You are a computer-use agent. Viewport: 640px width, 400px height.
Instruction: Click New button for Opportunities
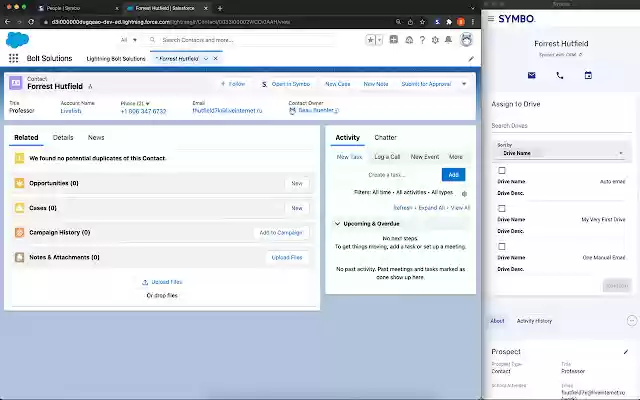(297, 183)
